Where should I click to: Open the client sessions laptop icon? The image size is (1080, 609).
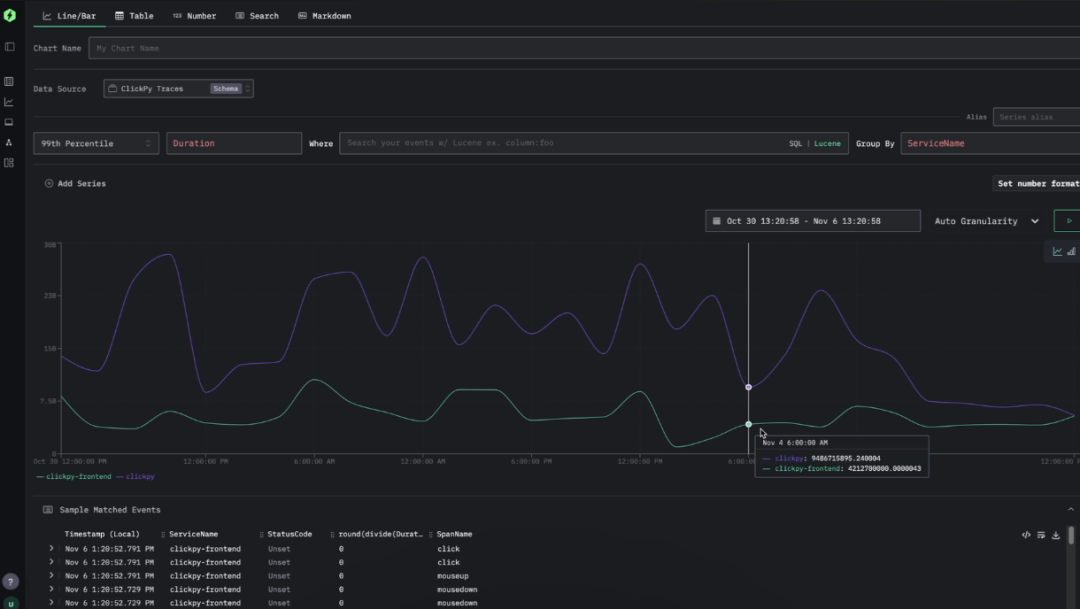point(9,122)
